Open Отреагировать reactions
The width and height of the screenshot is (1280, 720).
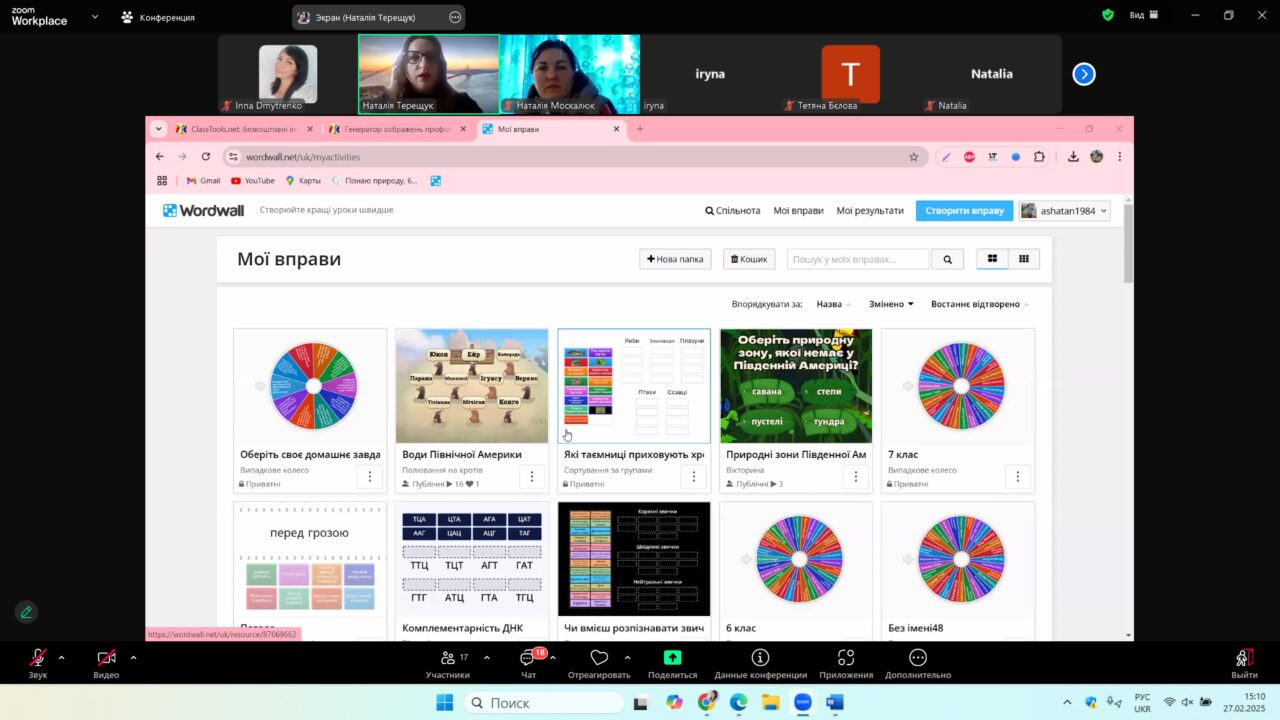(599, 663)
